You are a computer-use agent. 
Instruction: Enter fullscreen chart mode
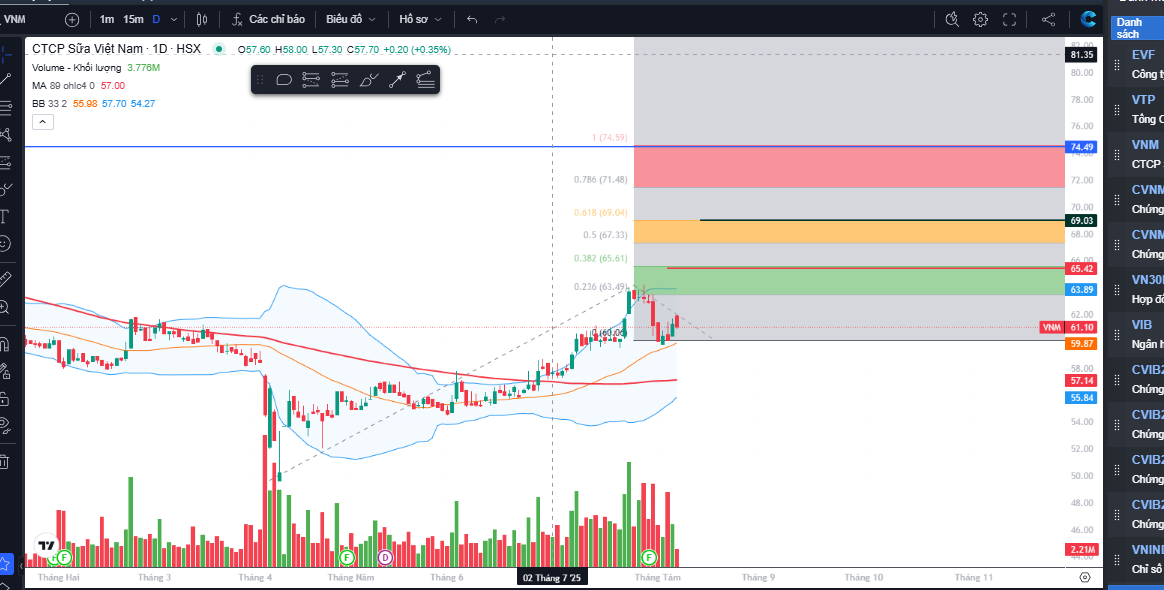(x=1009, y=19)
